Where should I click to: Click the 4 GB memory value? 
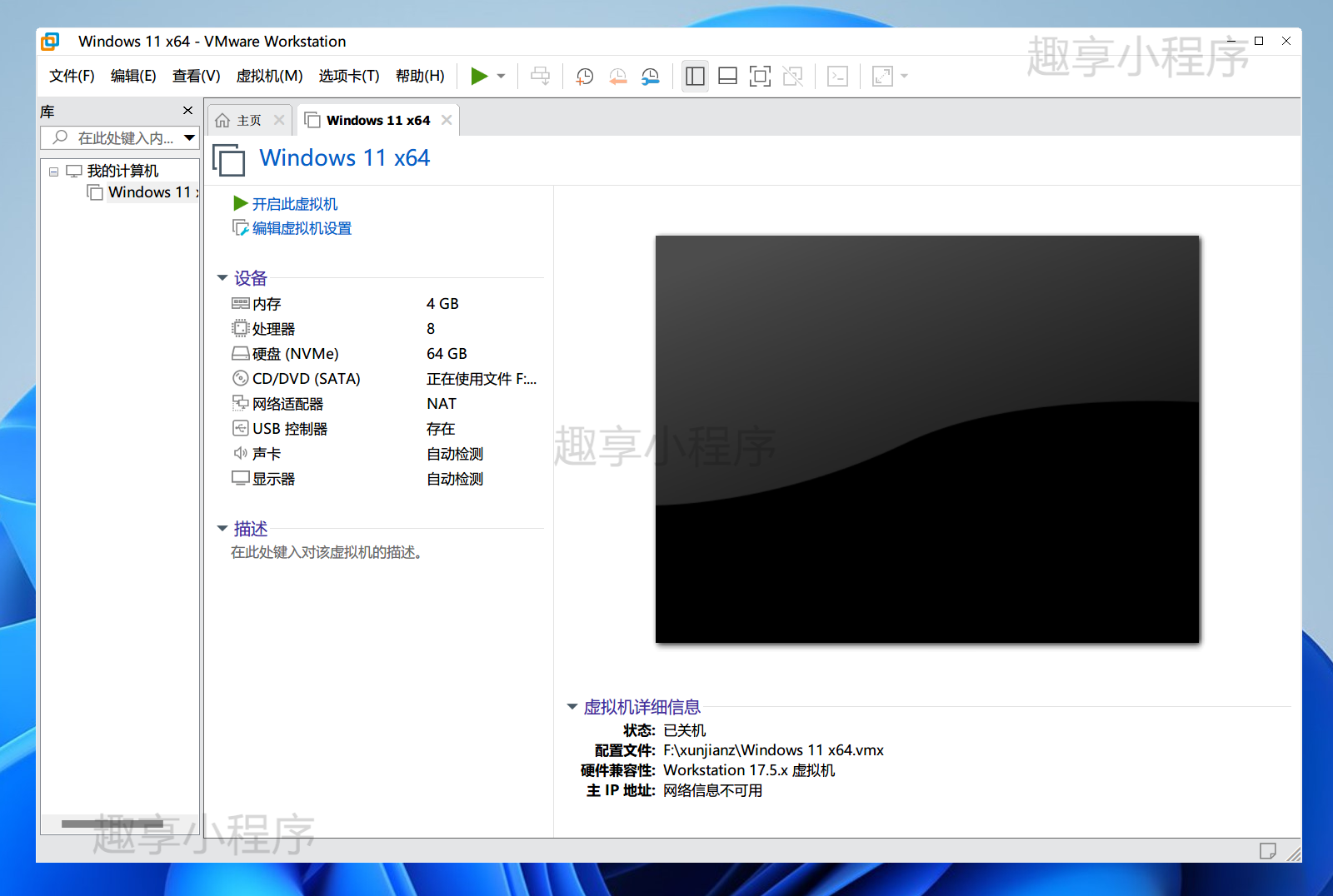[442, 304]
